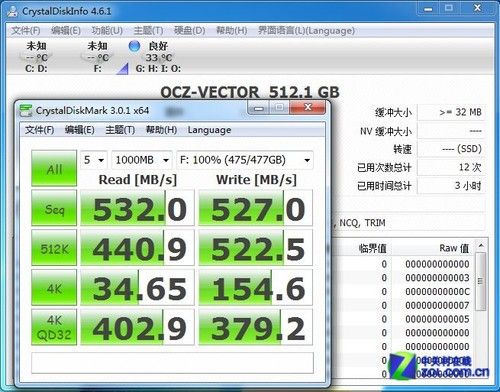
Task: Click the raw value 00000000000C
Action: pyautogui.click(x=437, y=292)
